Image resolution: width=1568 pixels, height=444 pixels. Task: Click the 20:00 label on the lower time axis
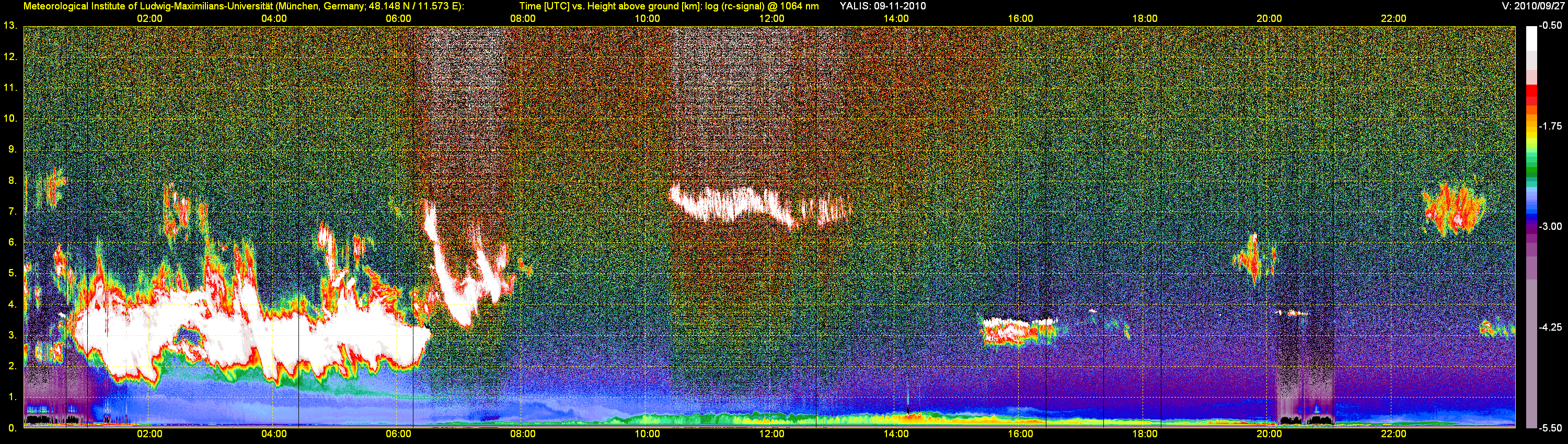click(x=1269, y=434)
